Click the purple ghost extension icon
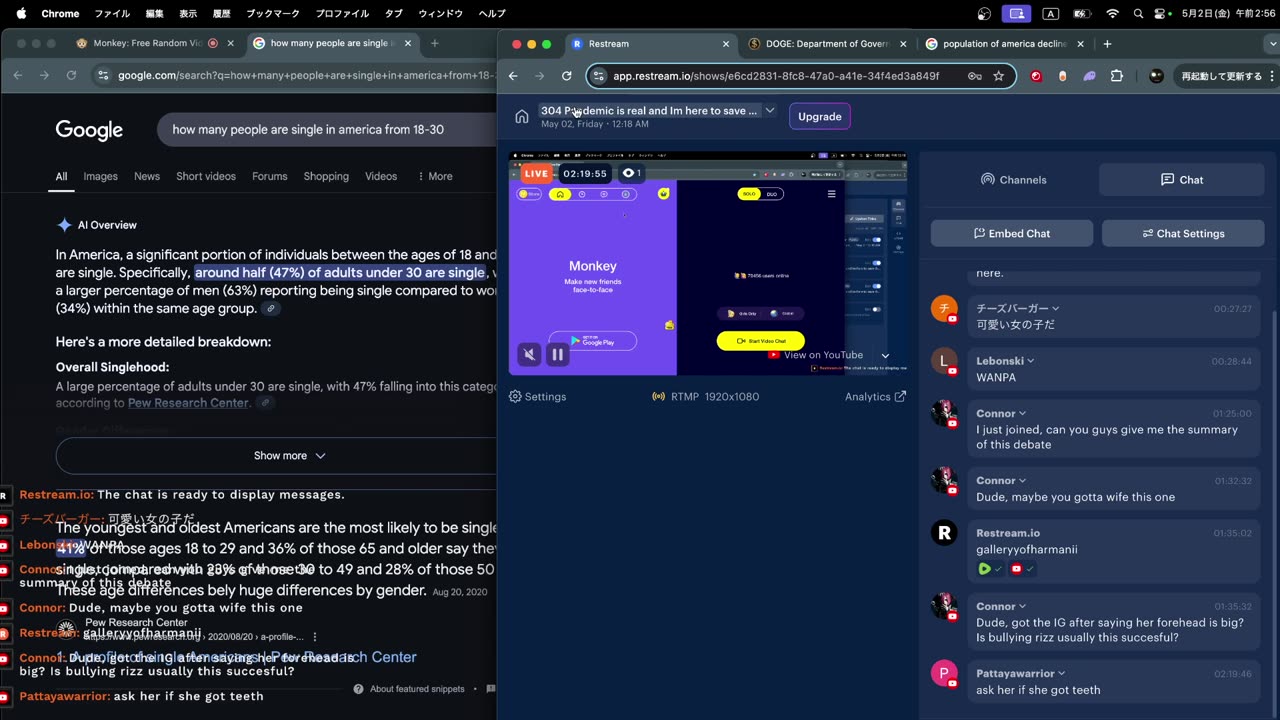Image resolution: width=1280 pixels, height=720 pixels. click(1090, 76)
